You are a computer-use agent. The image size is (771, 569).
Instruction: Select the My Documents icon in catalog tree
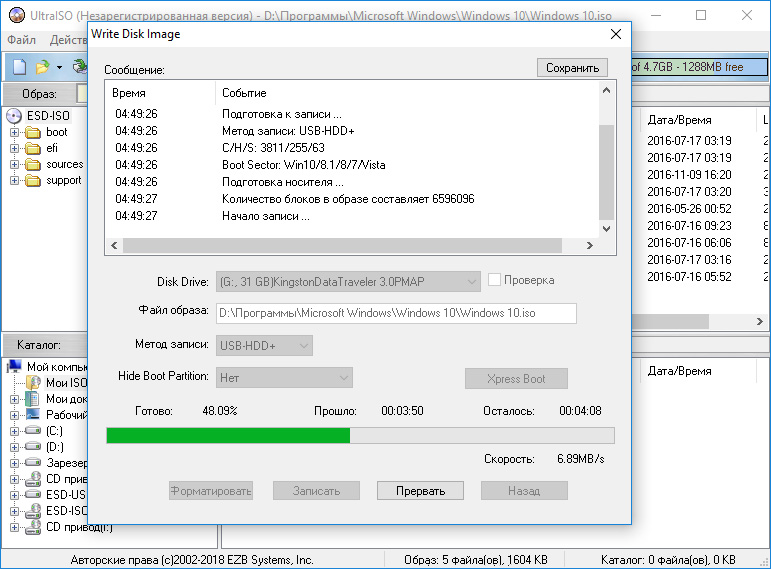(x=33, y=399)
